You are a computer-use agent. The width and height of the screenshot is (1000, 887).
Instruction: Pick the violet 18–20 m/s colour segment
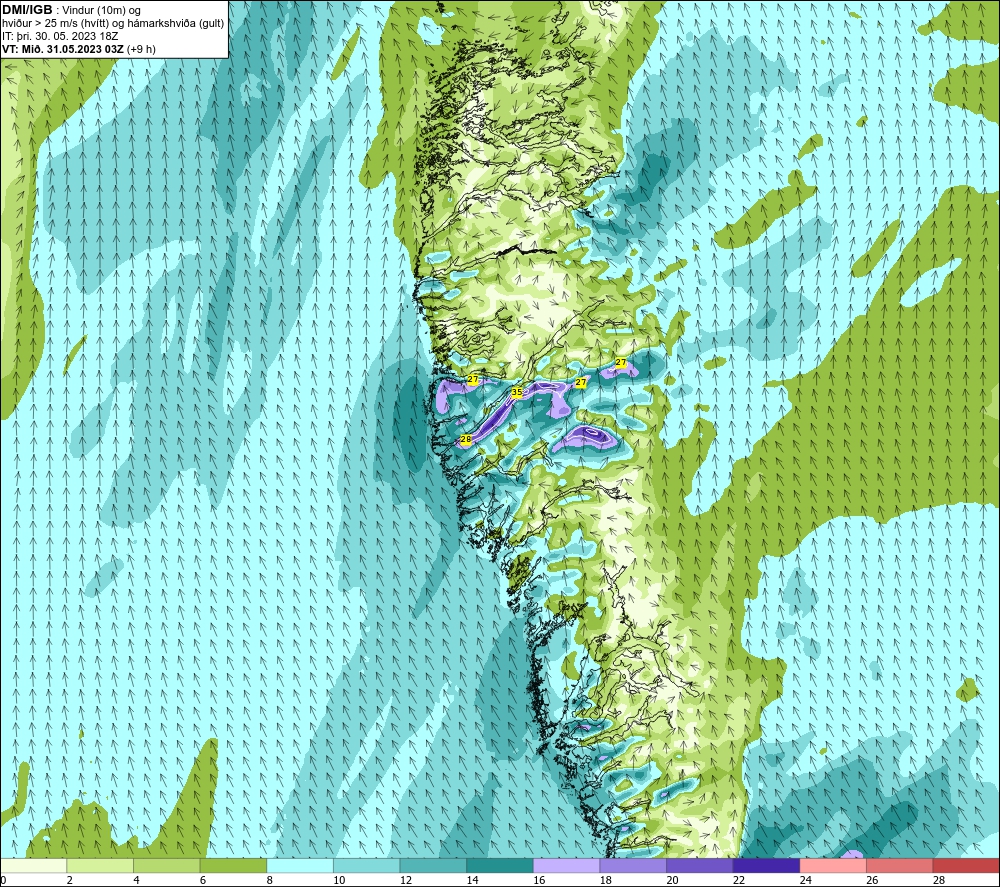(x=633, y=865)
